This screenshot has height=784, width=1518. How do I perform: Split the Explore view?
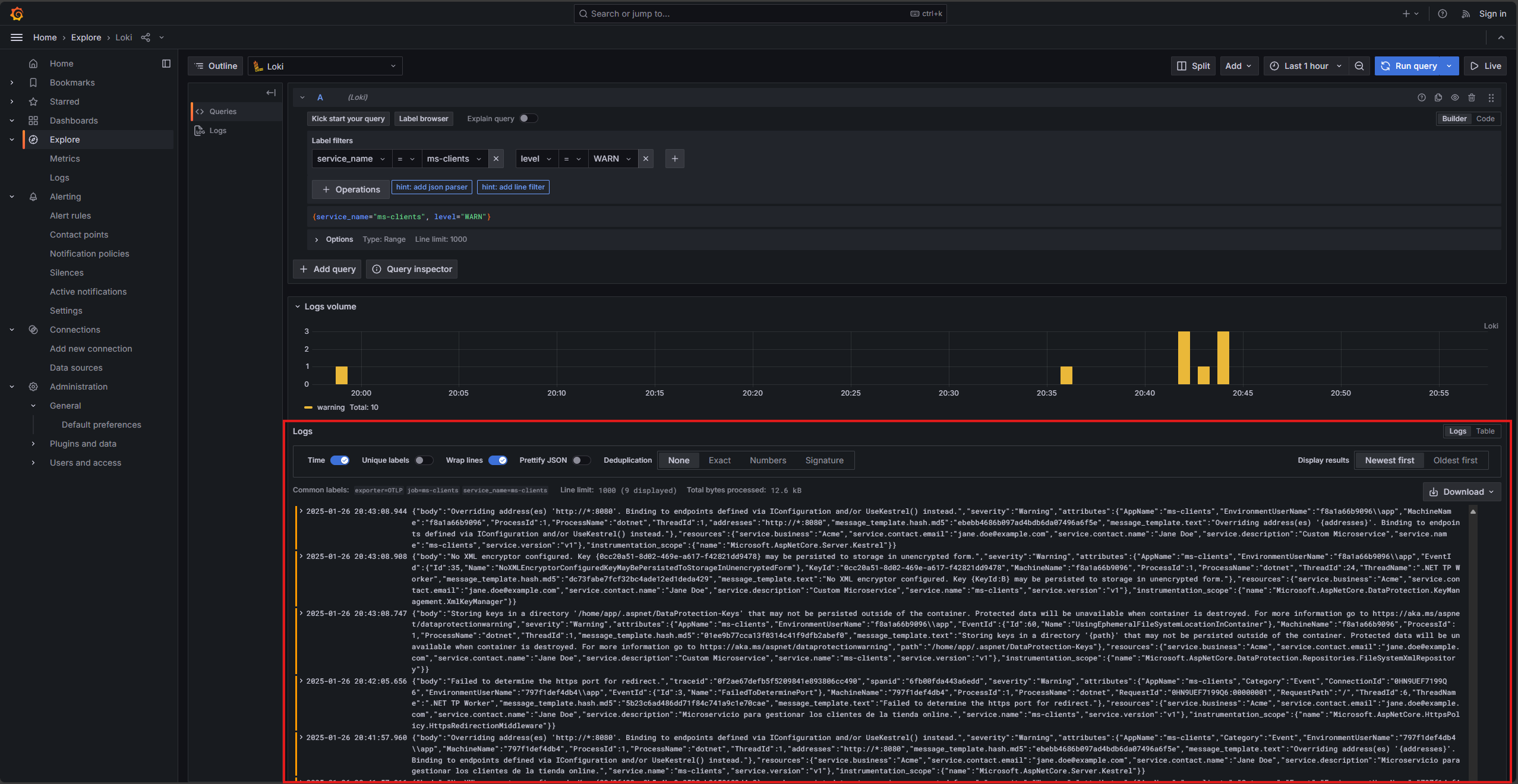click(x=1193, y=66)
